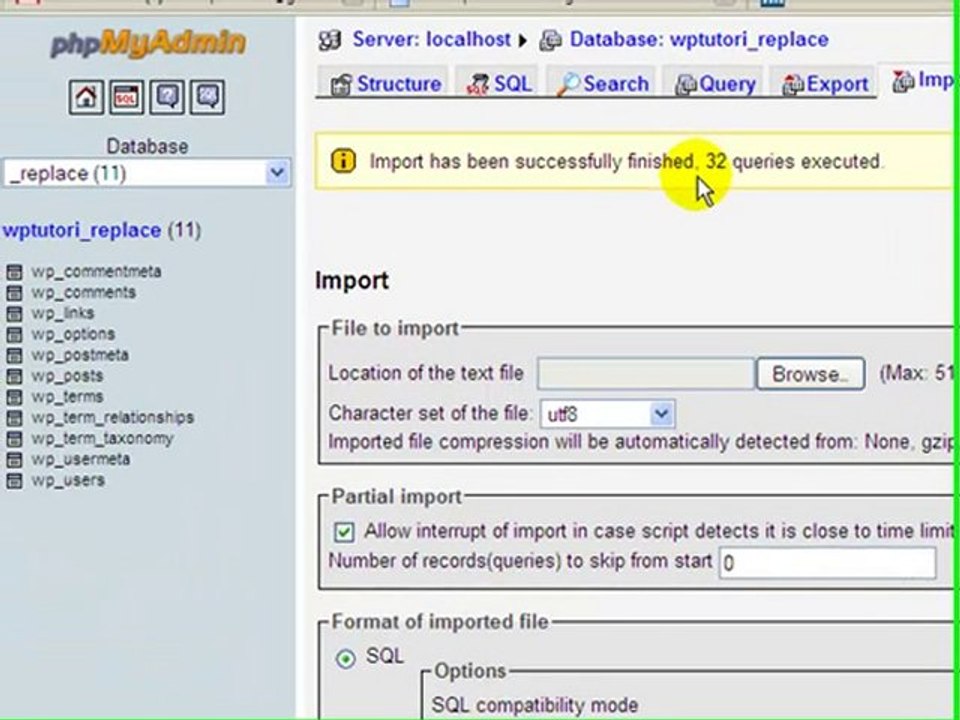Viewport: 960px width, 720px height.
Task: Open phpMyAdmin documentation icon
Action: 167,97
